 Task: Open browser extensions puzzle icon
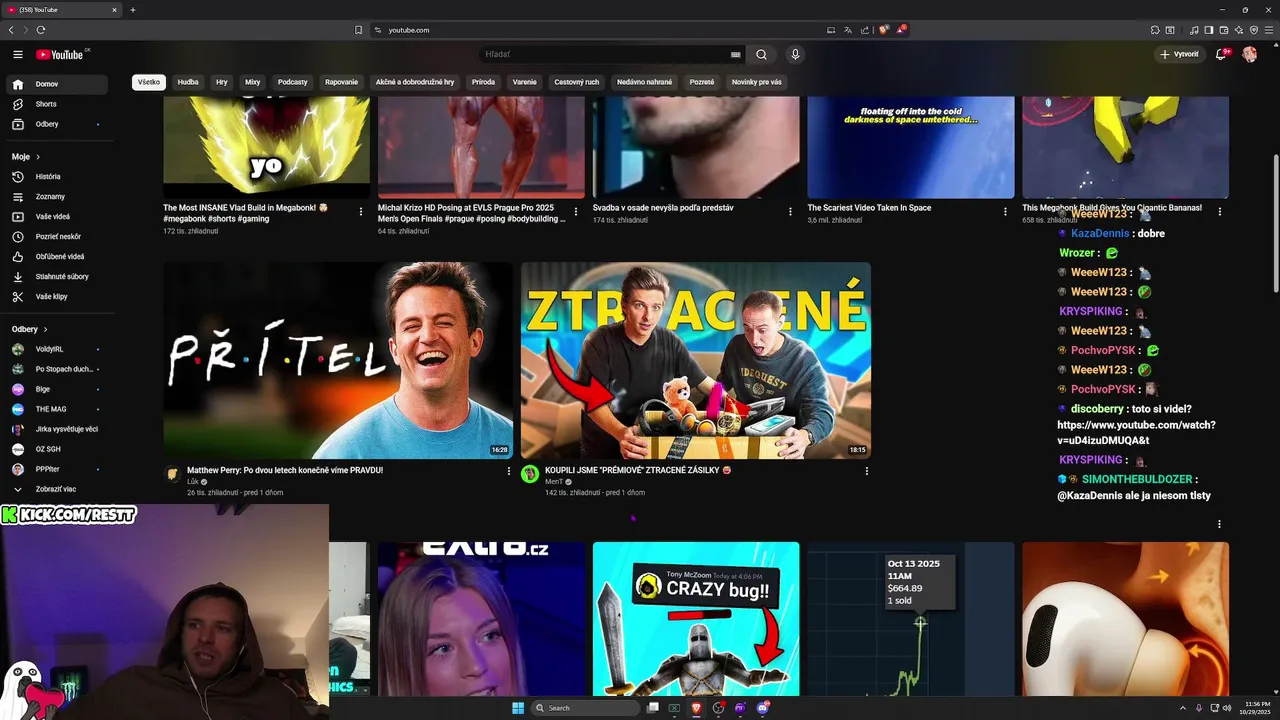(1155, 30)
